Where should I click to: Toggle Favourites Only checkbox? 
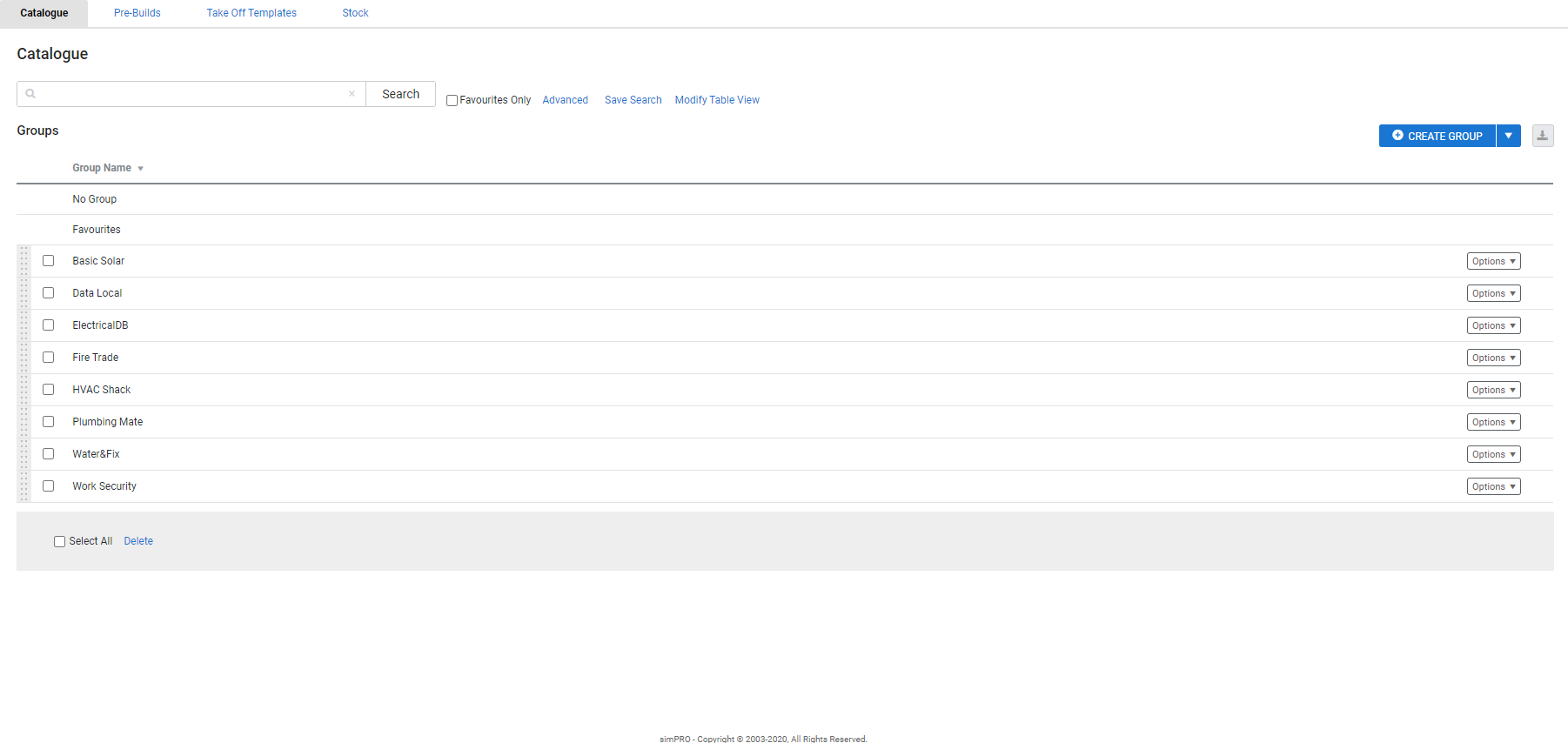[452, 100]
